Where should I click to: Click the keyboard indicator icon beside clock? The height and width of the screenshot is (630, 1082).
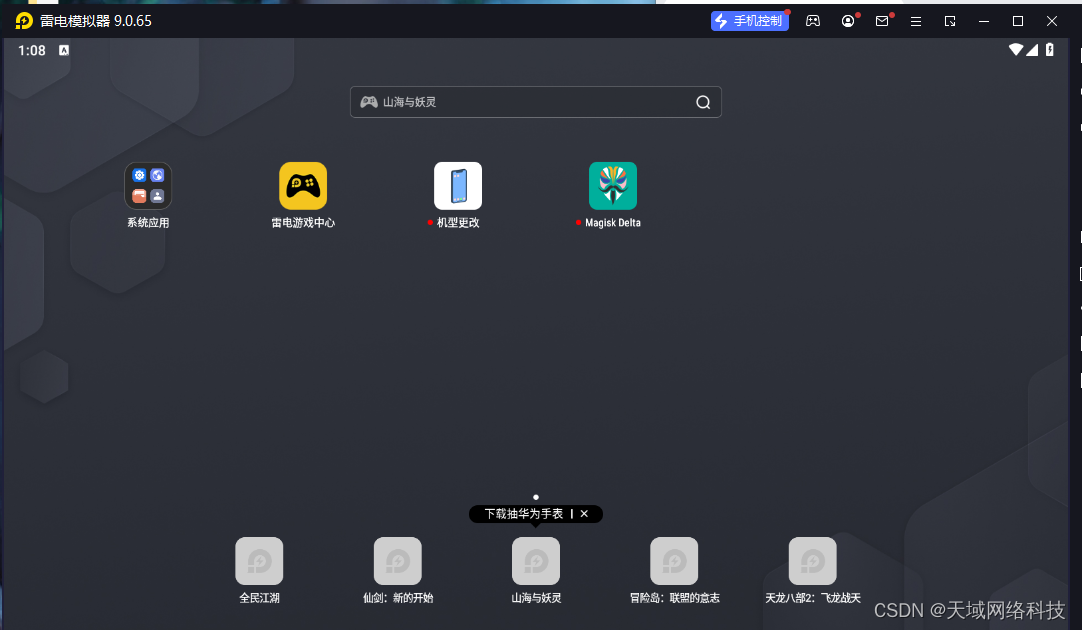coord(64,50)
